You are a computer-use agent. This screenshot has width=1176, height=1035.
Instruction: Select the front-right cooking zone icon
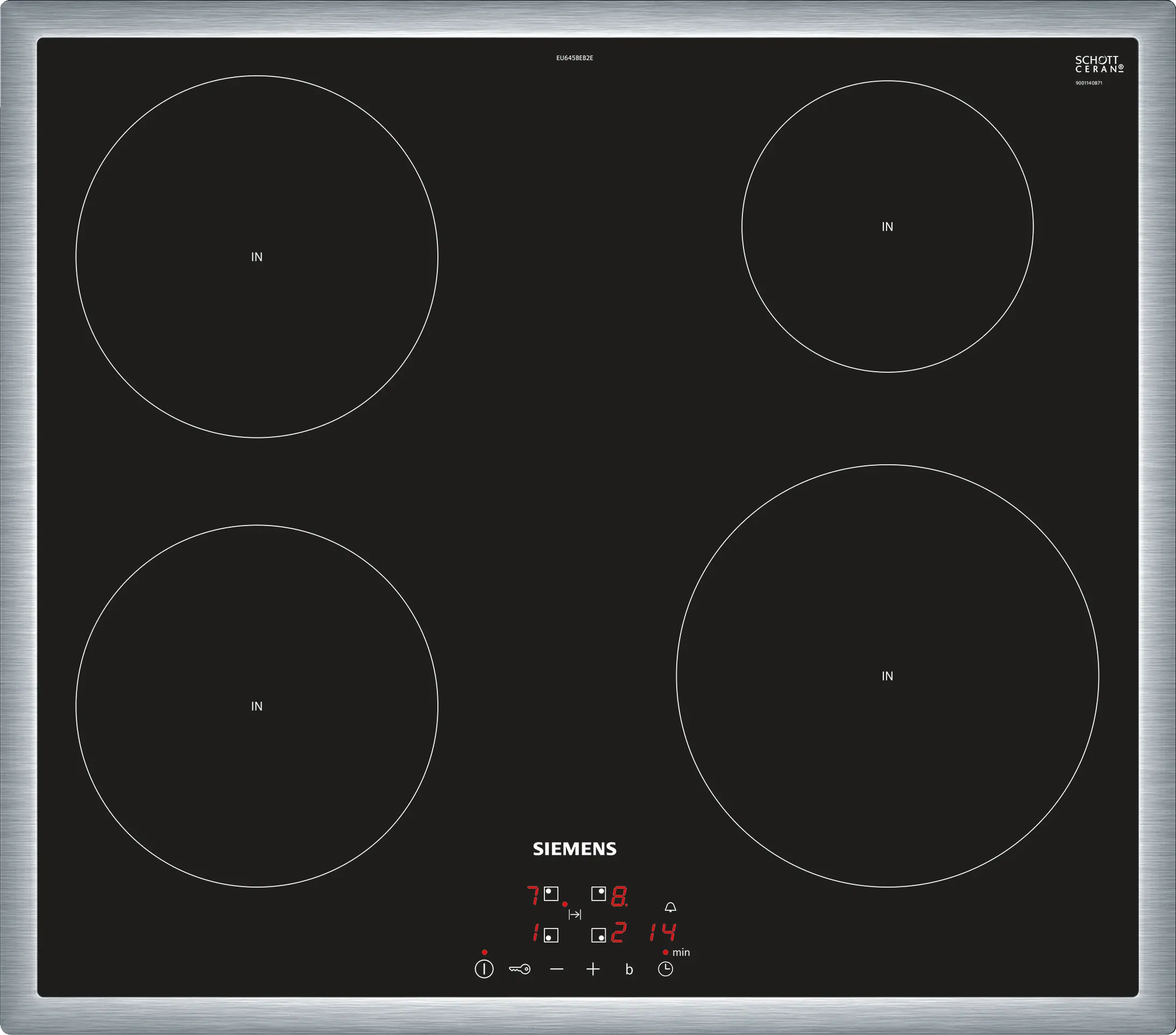pos(598,935)
